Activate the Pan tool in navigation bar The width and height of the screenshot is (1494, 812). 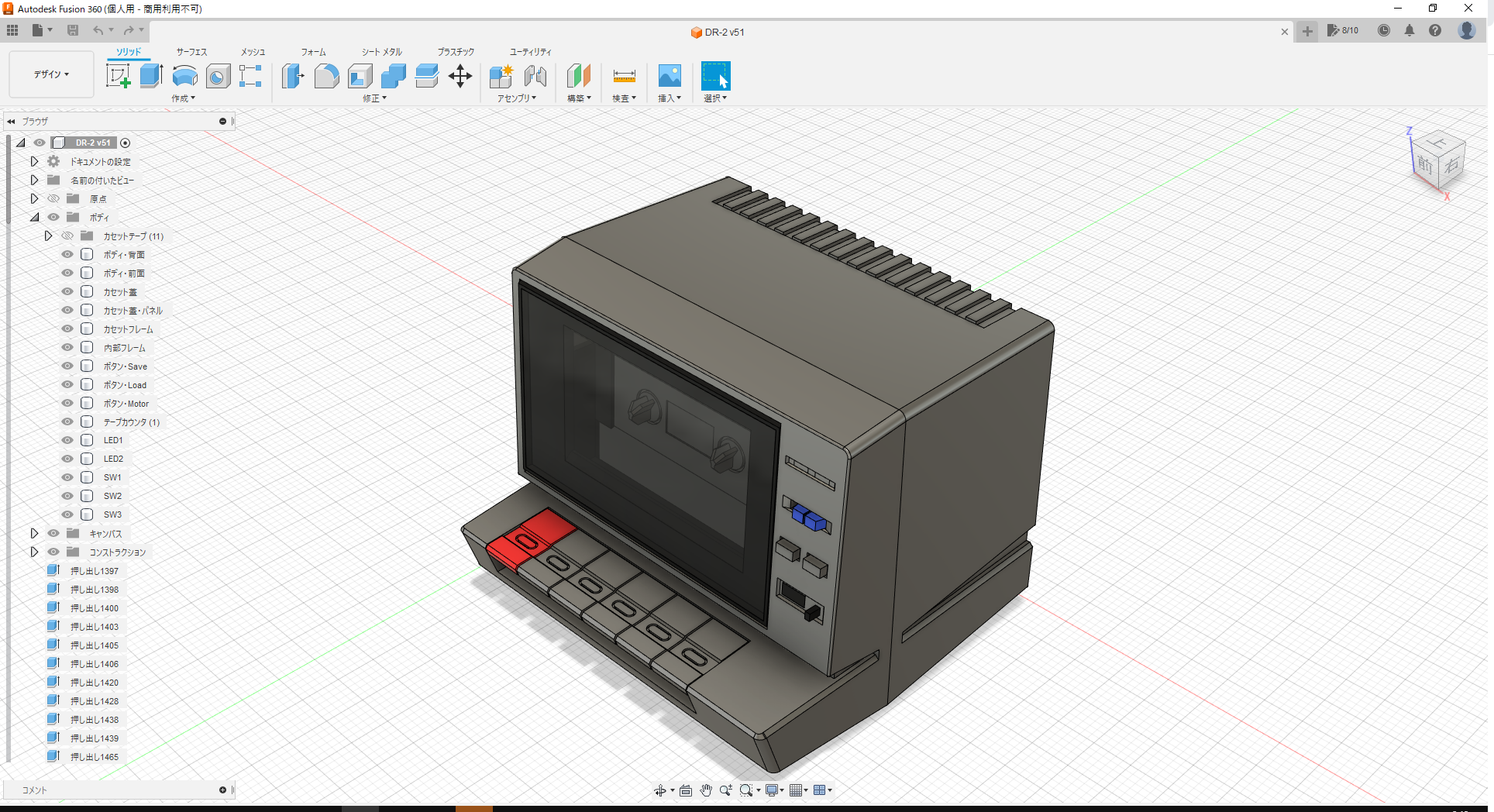[x=705, y=790]
